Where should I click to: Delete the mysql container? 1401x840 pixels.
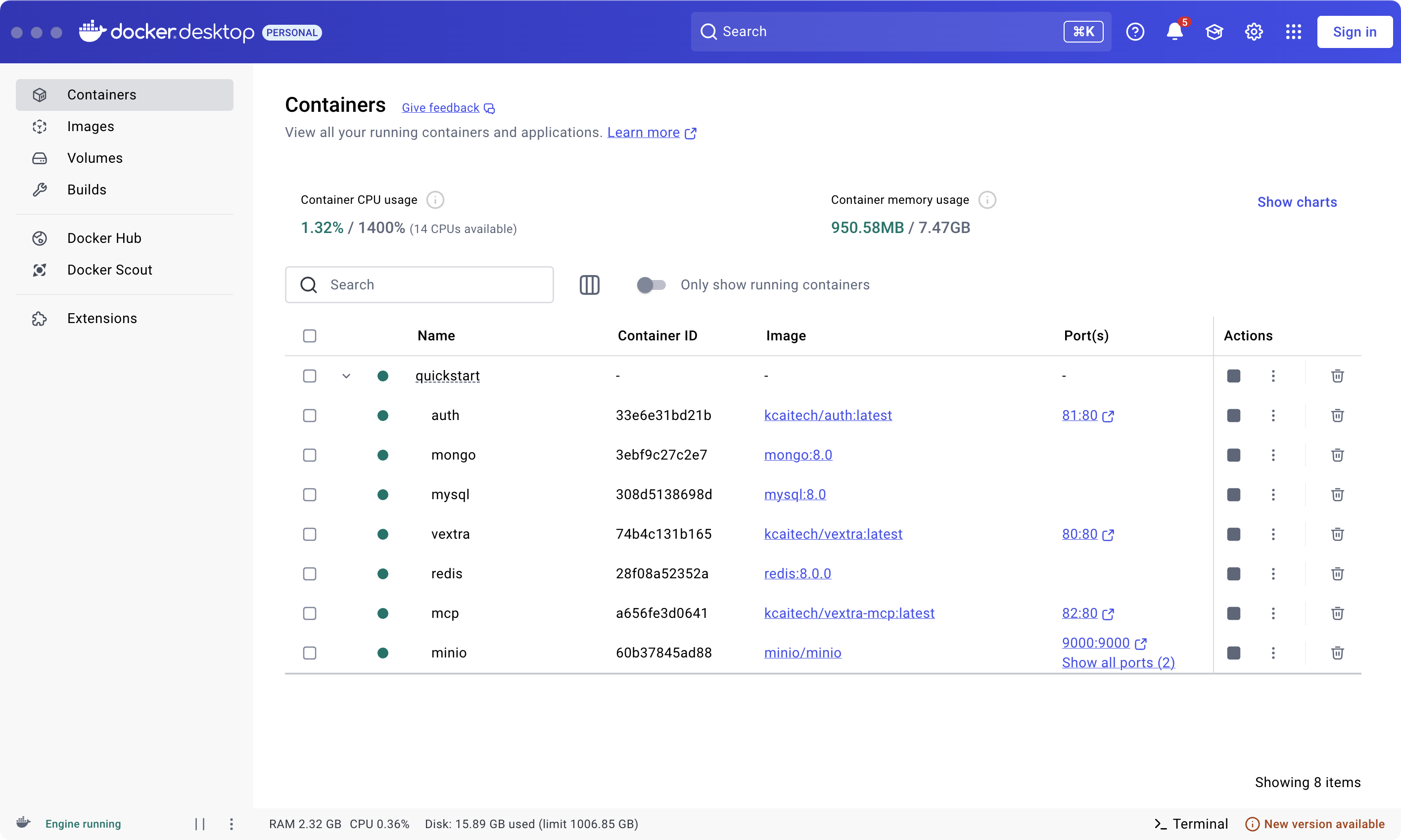tap(1338, 495)
